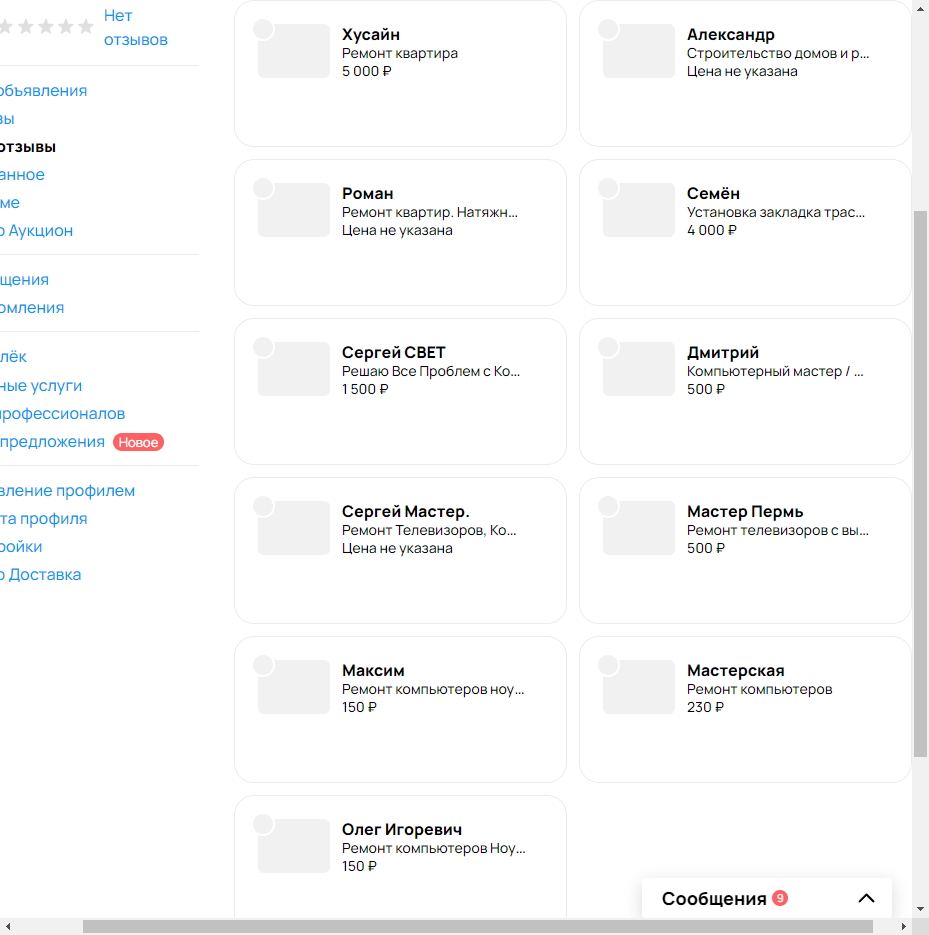Click the Мастер Пермь seller name

pyautogui.click(x=745, y=512)
